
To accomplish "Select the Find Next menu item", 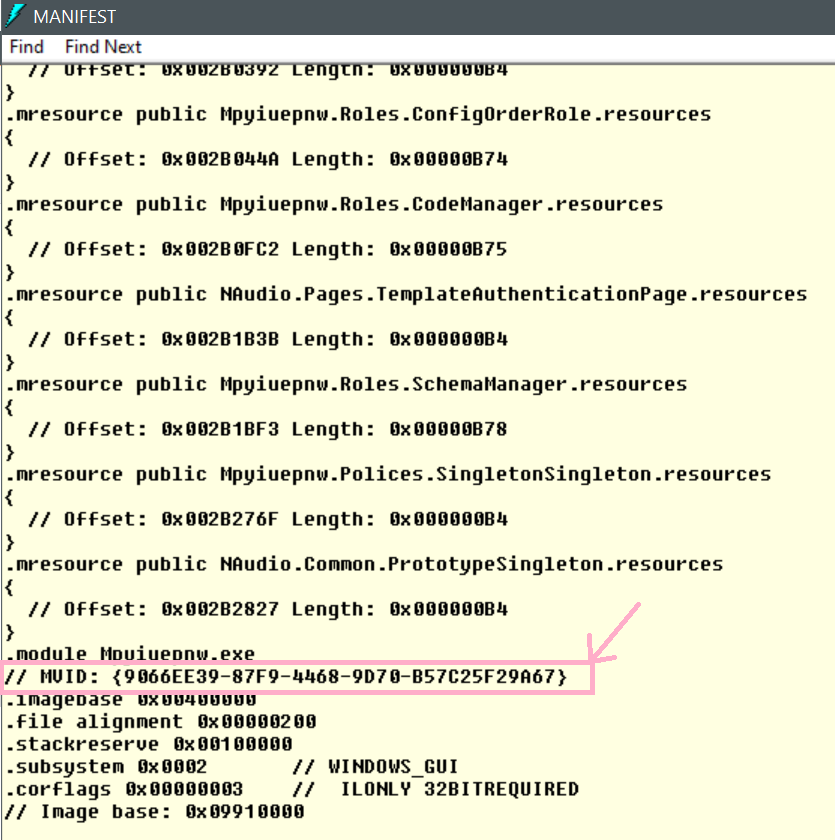I will pos(103,47).
